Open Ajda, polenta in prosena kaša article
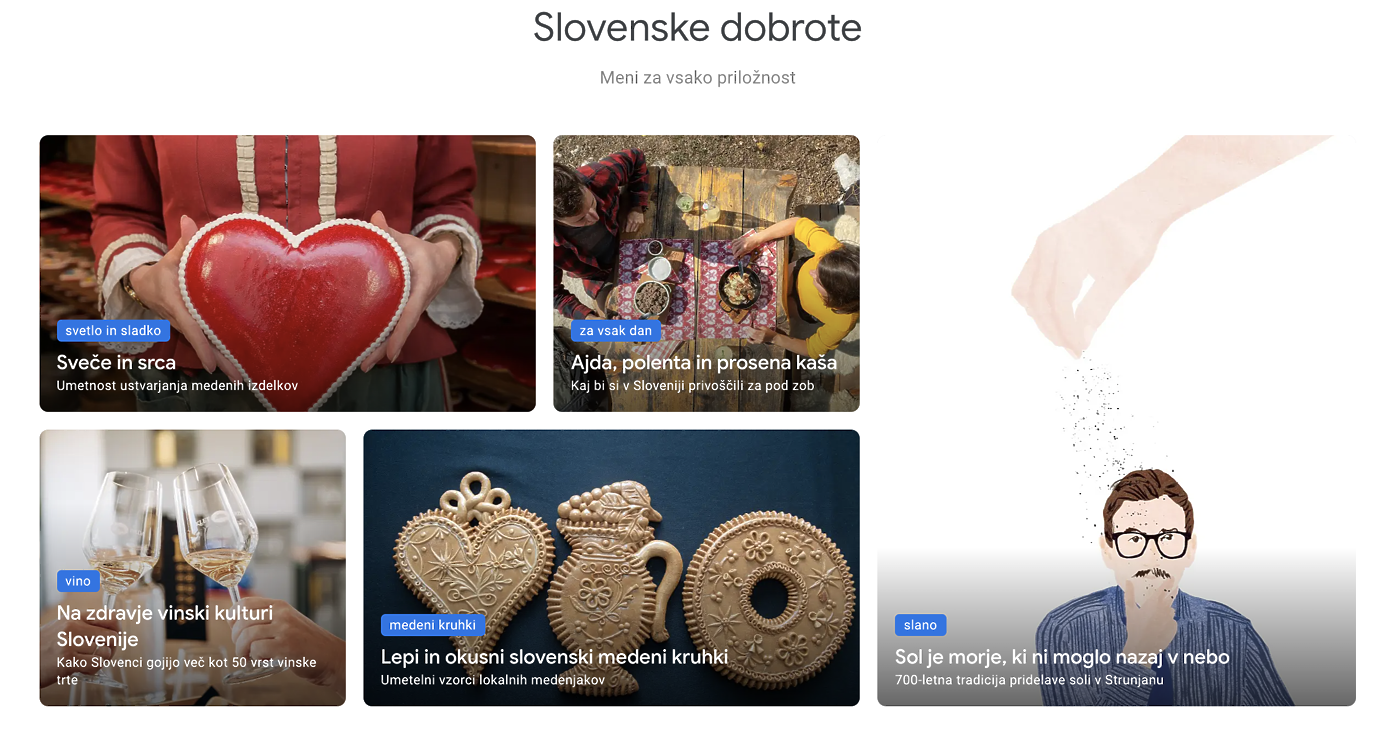The image size is (1400, 747). tap(704, 362)
